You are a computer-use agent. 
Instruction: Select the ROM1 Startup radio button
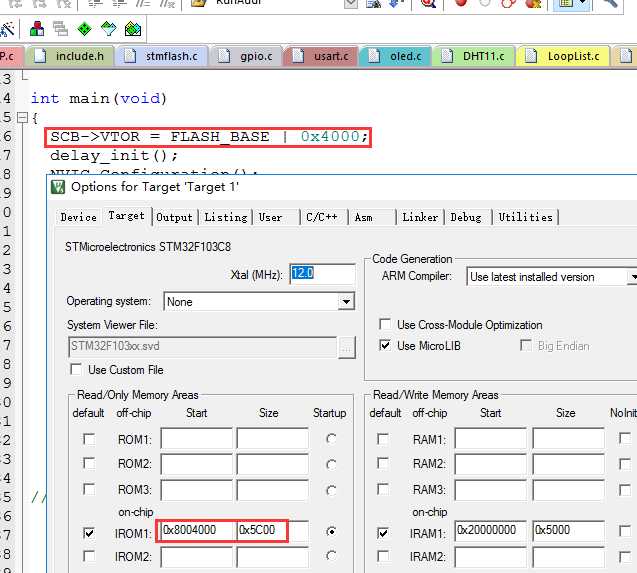tap(331, 439)
